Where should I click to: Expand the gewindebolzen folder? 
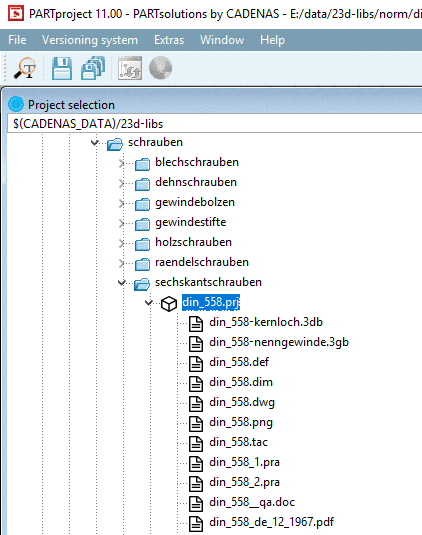pos(121,203)
